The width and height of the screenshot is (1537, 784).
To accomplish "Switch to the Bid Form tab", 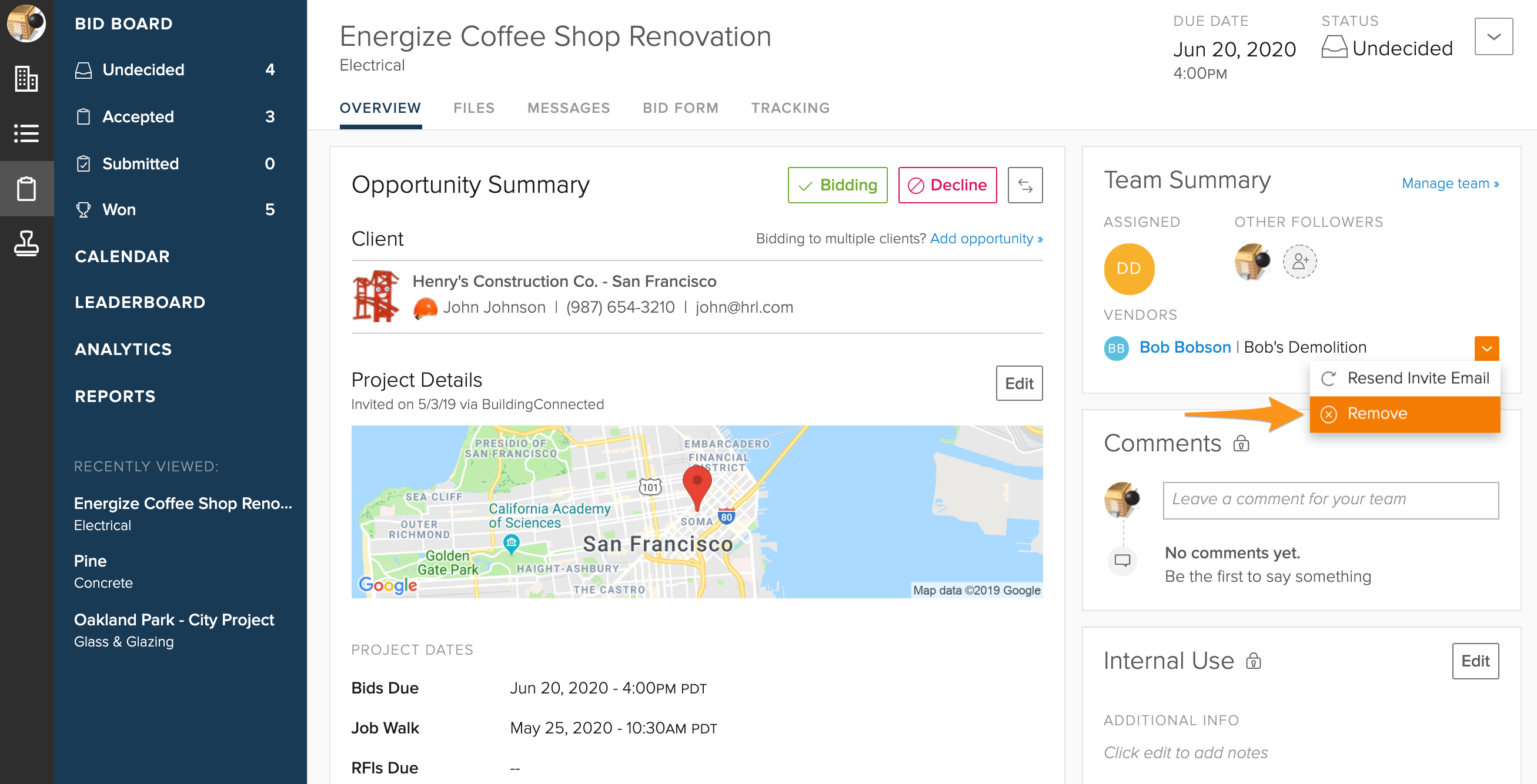I will coord(680,108).
